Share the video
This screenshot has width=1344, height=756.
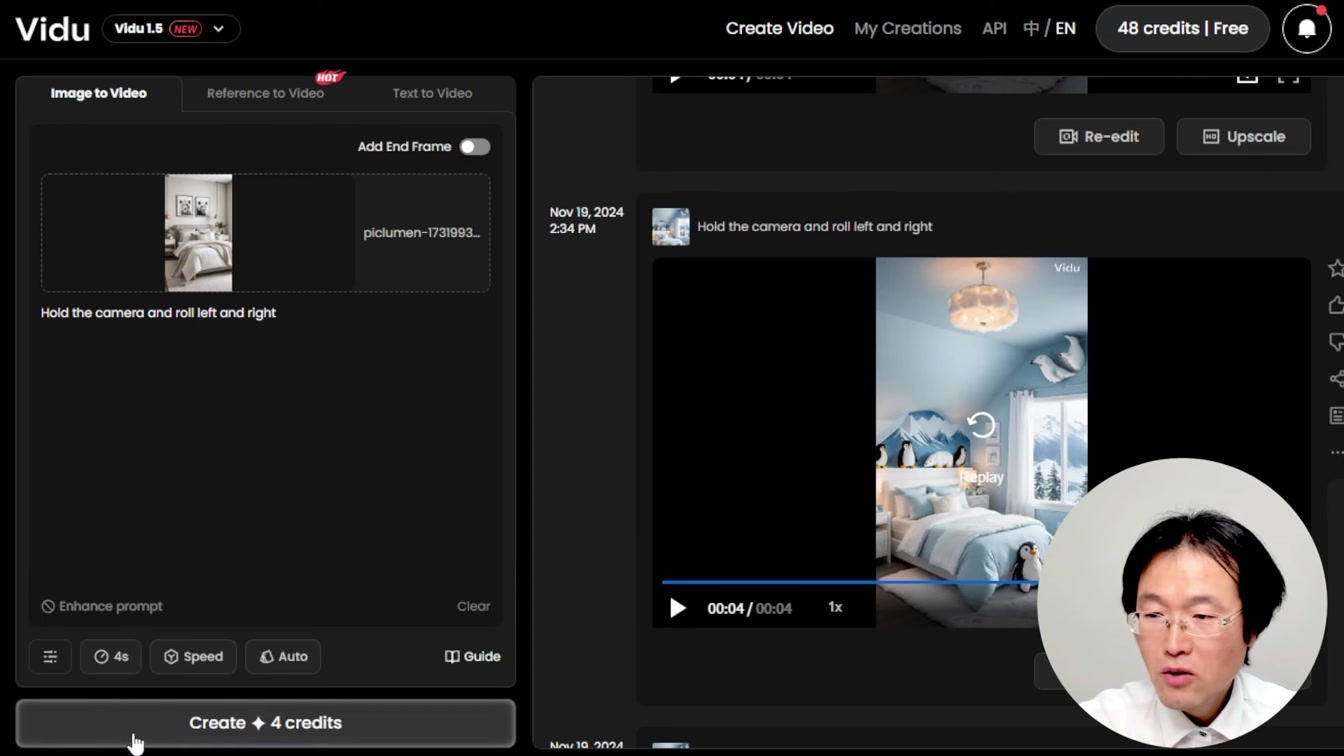click(x=1336, y=378)
